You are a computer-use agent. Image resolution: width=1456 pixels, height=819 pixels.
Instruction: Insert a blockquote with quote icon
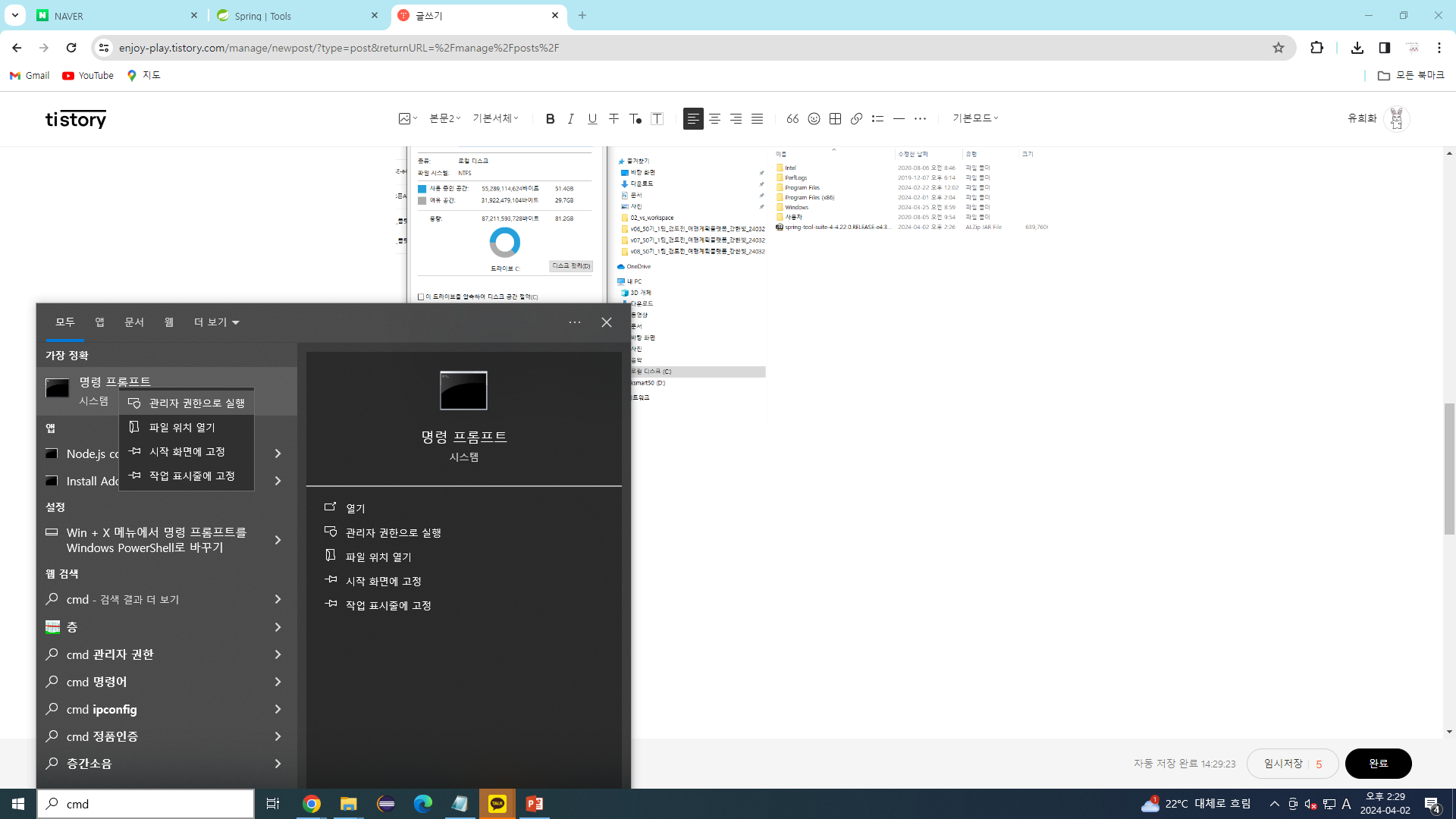click(792, 119)
